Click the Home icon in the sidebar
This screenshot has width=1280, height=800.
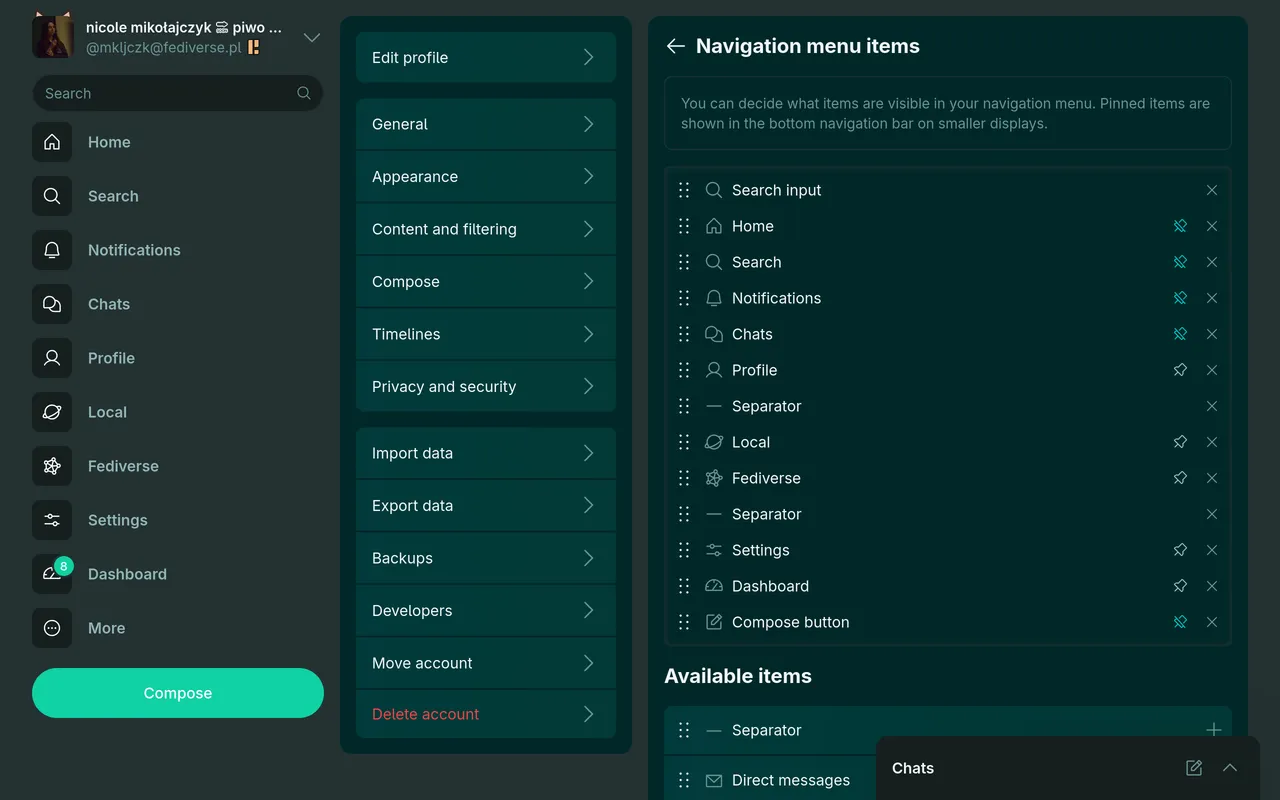[x=52, y=142]
